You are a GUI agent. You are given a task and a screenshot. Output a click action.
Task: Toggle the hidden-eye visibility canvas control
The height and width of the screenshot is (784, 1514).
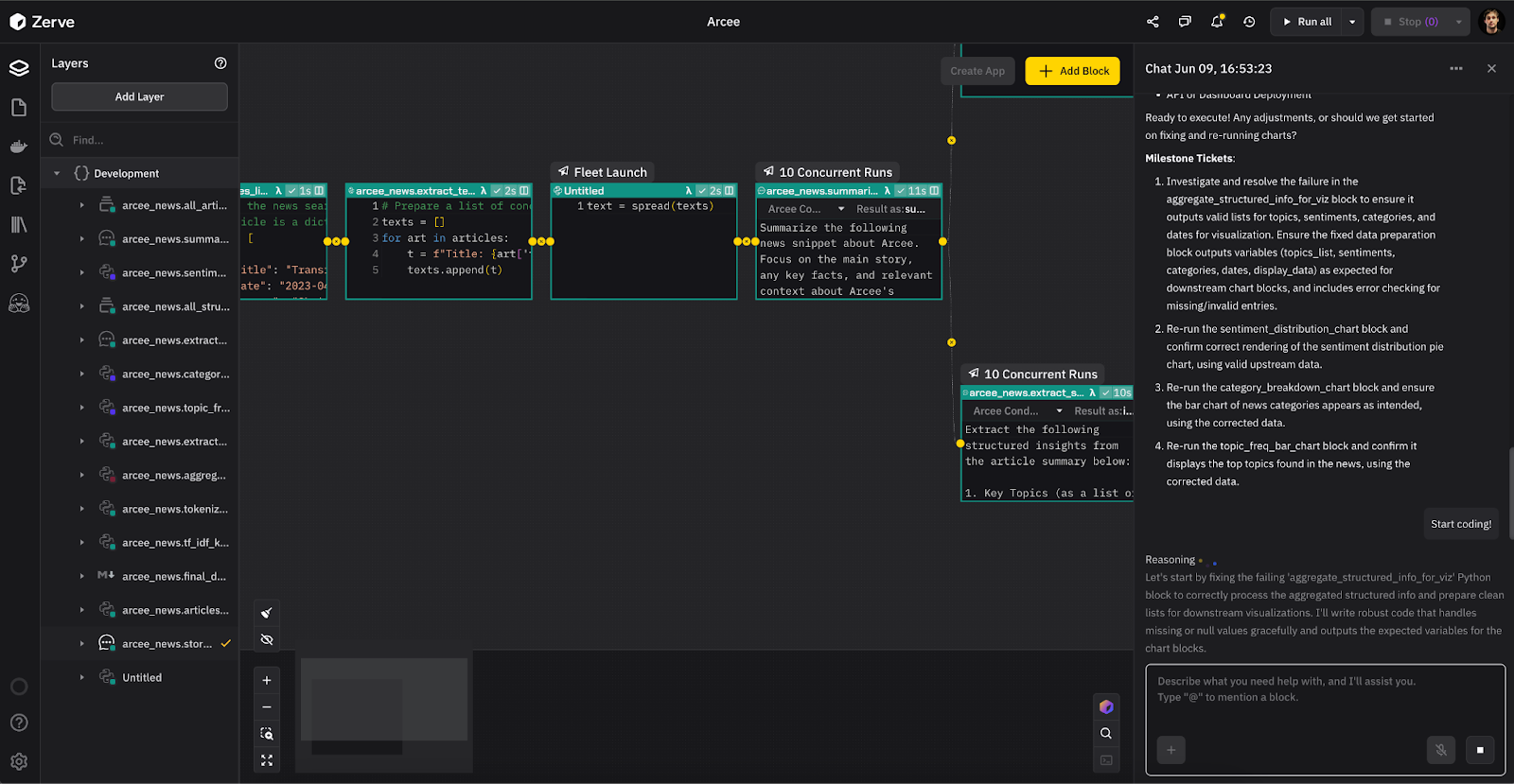coord(267,640)
